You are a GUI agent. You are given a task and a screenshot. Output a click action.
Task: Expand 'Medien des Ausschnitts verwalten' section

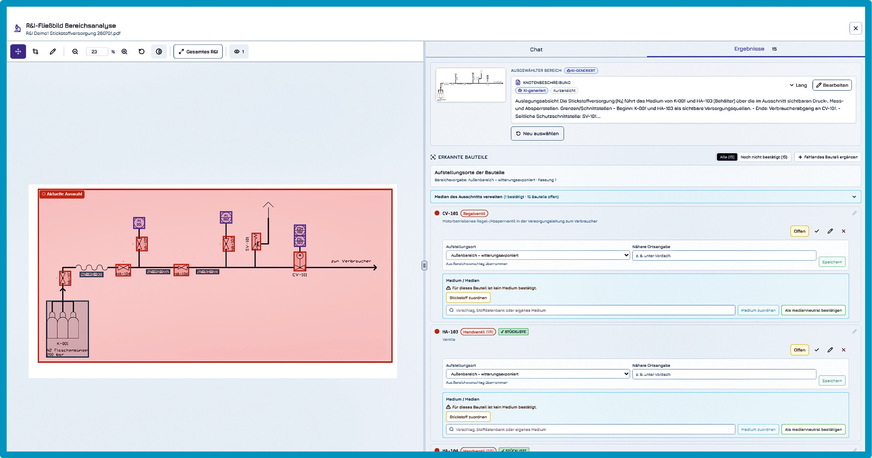pyautogui.click(x=646, y=197)
